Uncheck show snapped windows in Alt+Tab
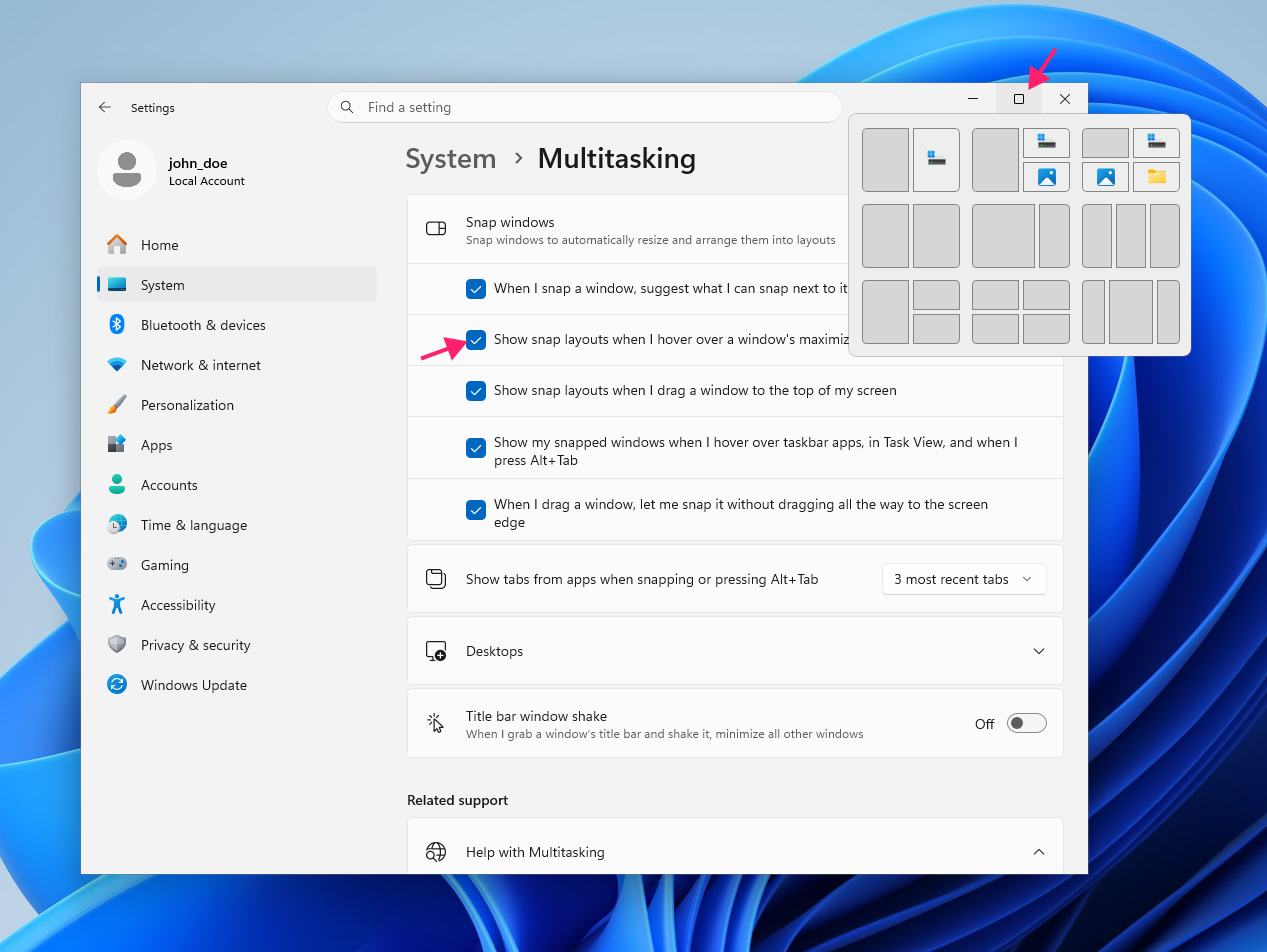Image resolution: width=1267 pixels, height=952 pixels. coord(476,448)
